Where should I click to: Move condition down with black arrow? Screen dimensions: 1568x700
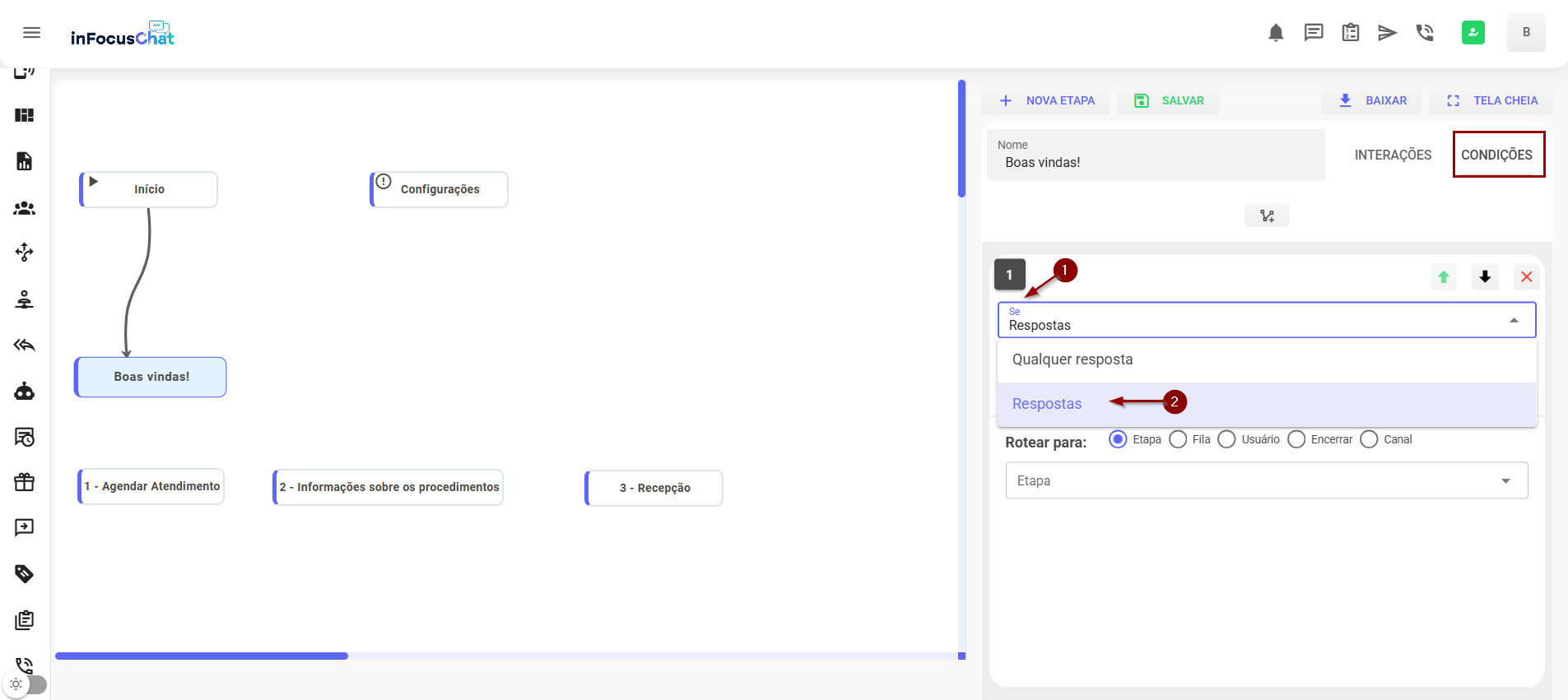(x=1485, y=277)
